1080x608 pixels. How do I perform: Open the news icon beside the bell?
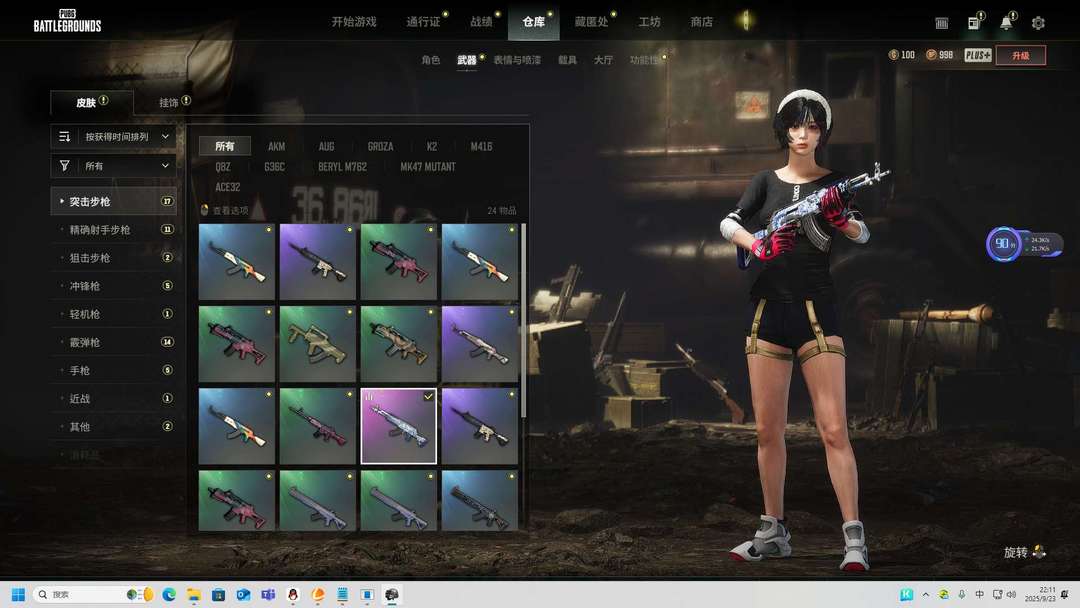[x=974, y=23]
